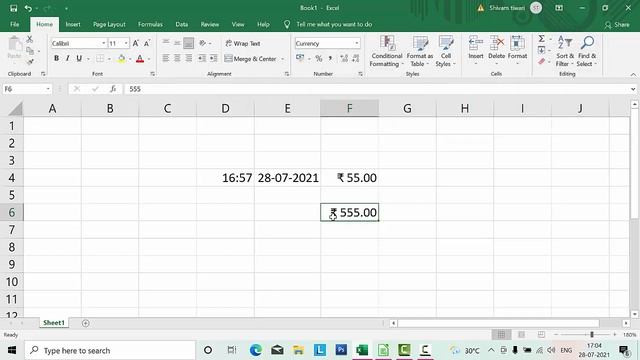
Task: Select cell F4 containing ₹ 55.00
Action: (349, 178)
